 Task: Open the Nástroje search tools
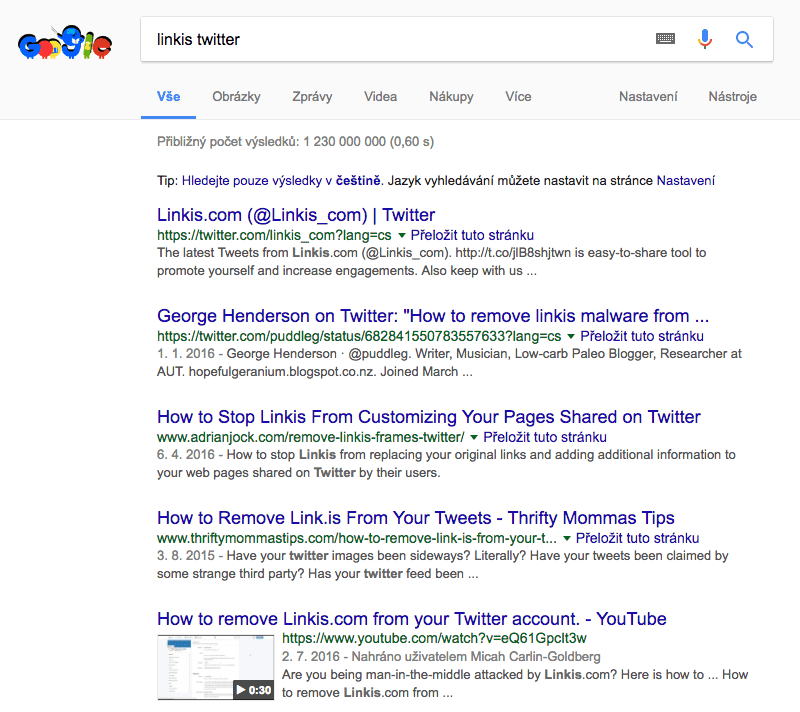(732, 97)
